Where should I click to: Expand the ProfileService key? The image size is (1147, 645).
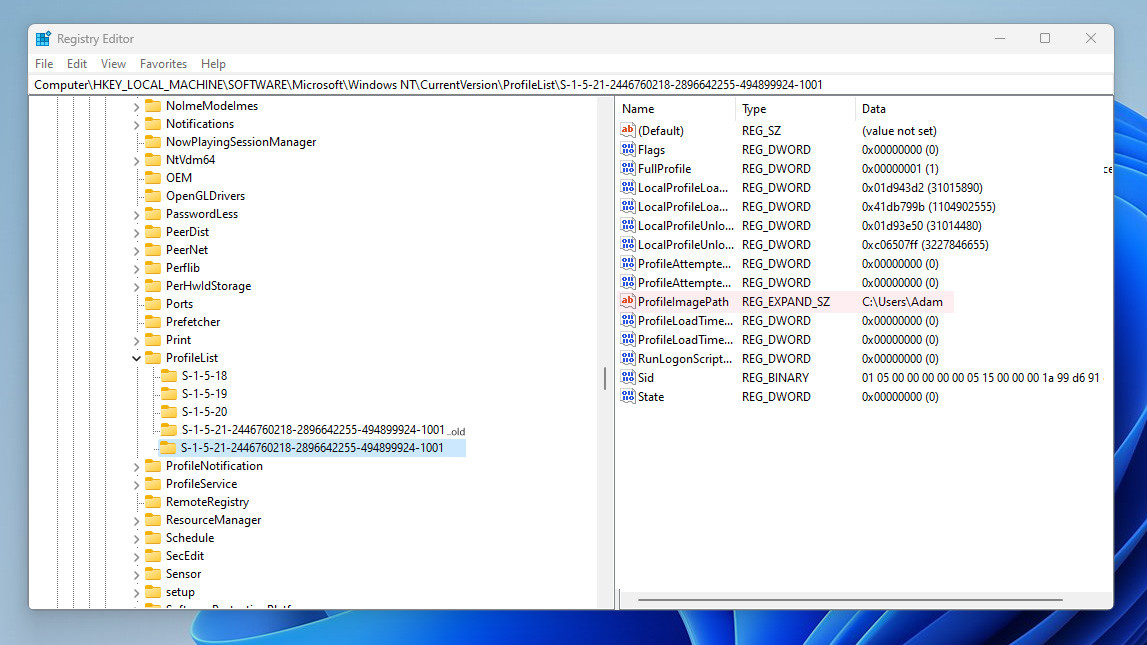tap(136, 485)
